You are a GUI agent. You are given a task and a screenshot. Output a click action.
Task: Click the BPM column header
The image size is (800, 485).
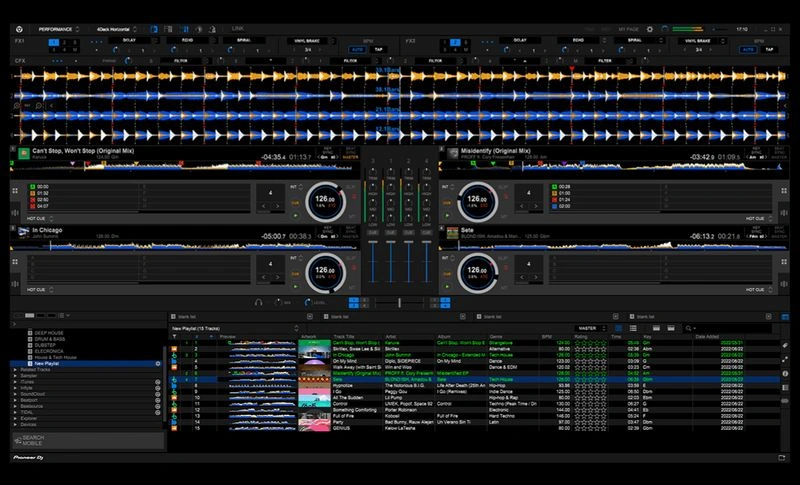556,337
